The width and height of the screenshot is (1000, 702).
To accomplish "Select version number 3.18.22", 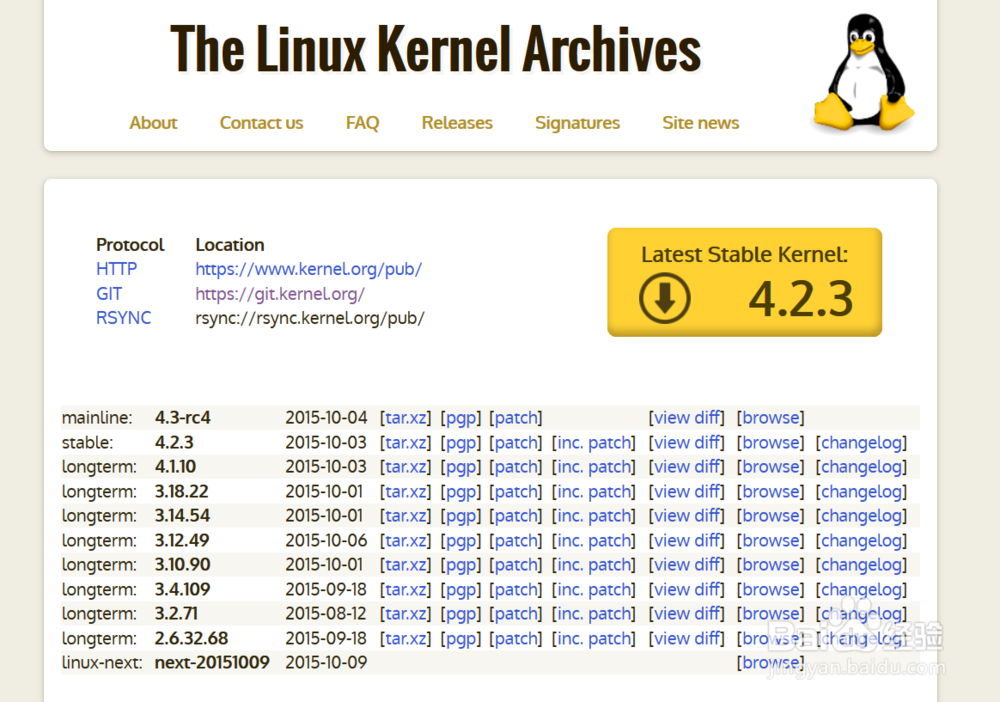I will [182, 492].
